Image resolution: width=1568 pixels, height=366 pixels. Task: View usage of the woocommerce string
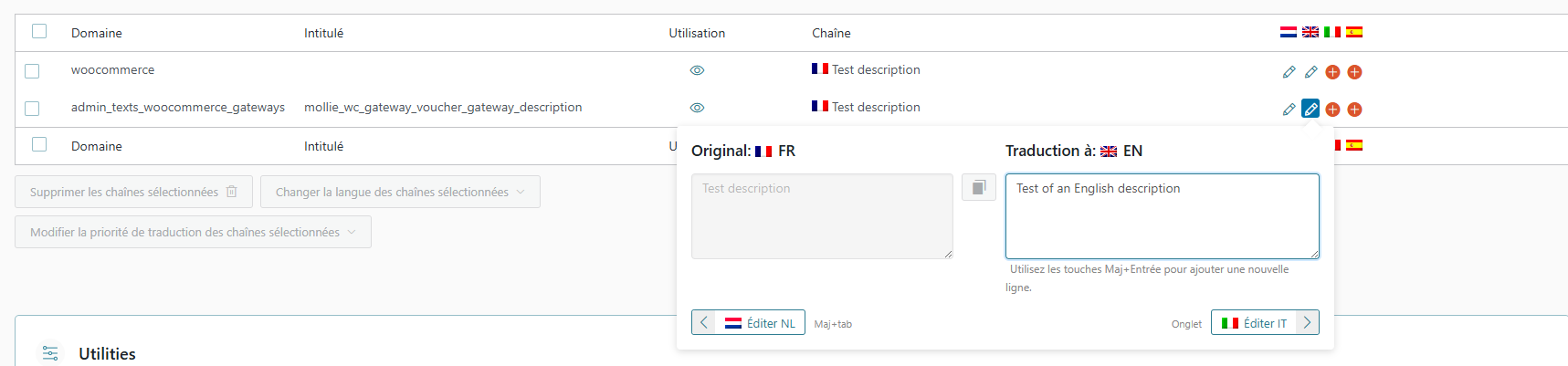(x=697, y=70)
